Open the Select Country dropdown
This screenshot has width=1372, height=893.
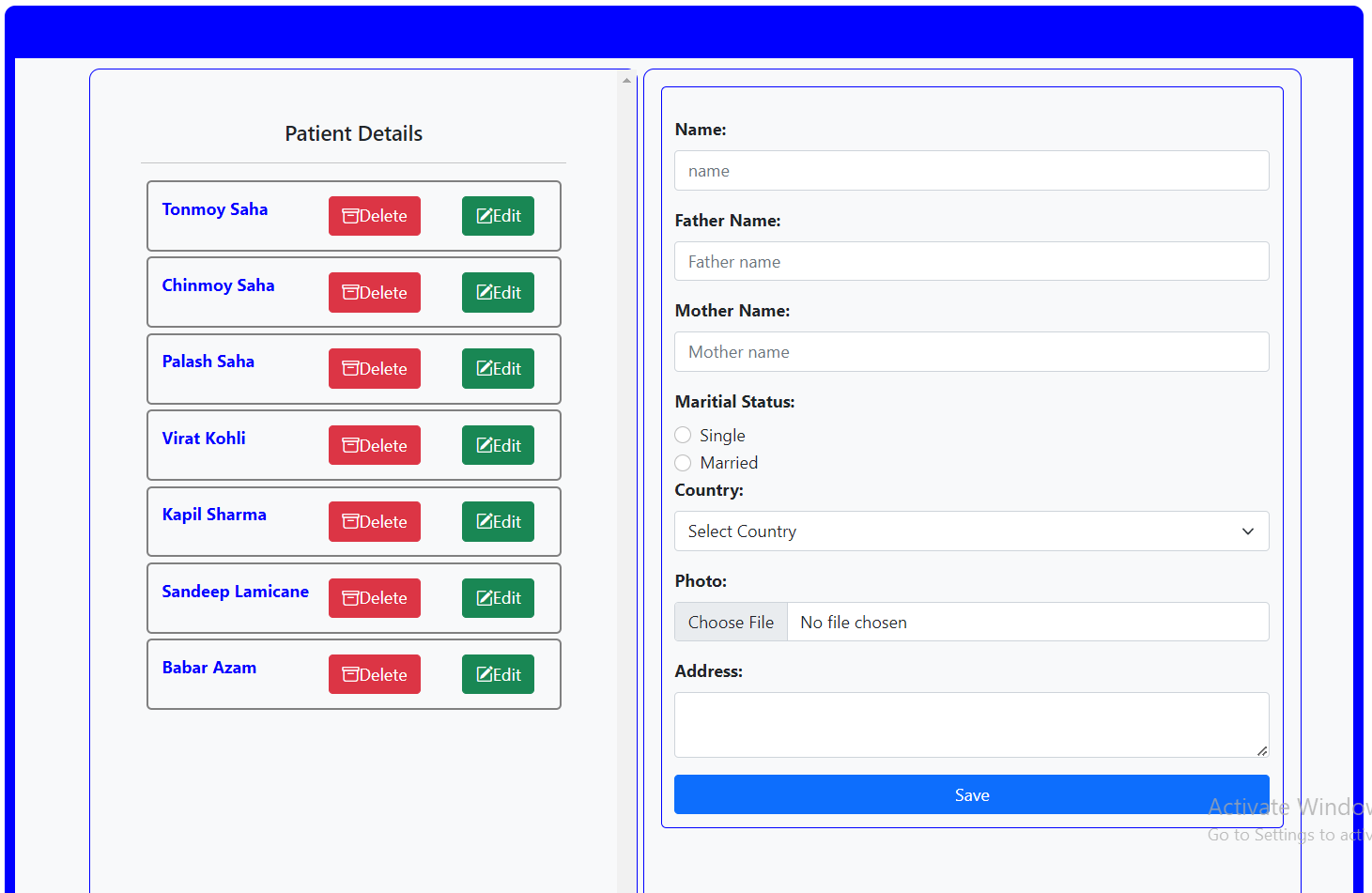pos(971,531)
